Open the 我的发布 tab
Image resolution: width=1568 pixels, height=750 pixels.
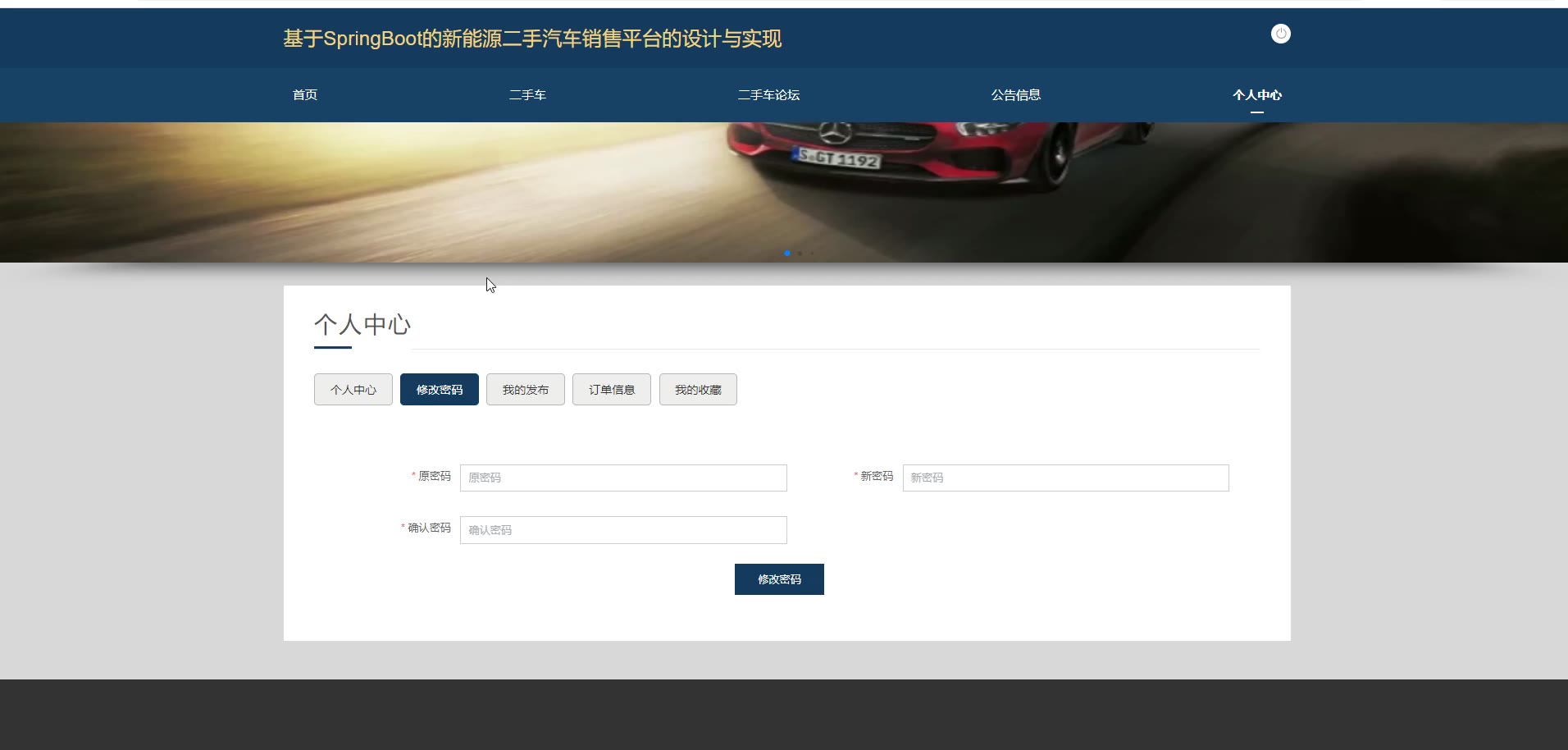click(526, 390)
